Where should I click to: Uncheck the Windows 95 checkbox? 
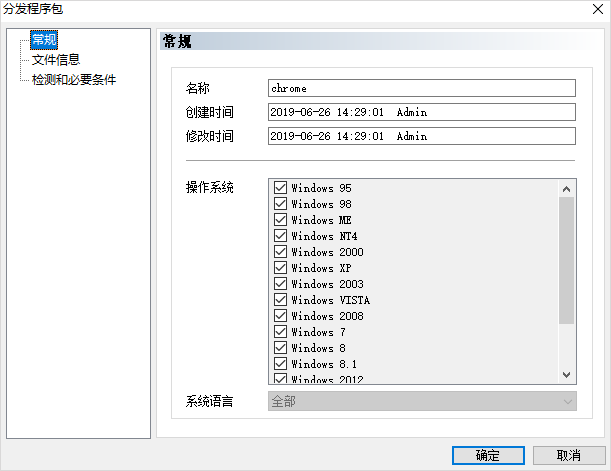(x=280, y=188)
